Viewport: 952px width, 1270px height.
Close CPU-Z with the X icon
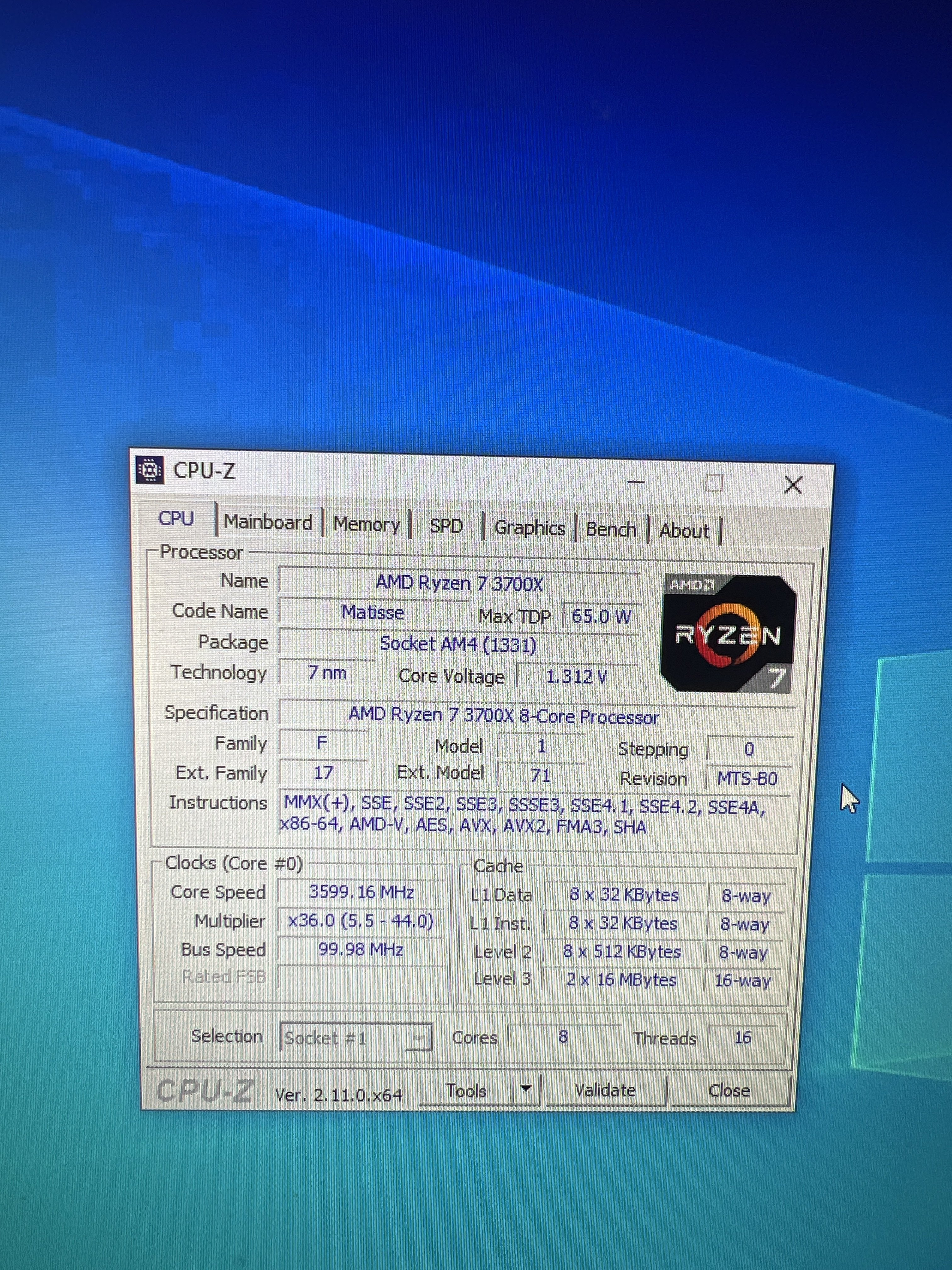(x=793, y=485)
